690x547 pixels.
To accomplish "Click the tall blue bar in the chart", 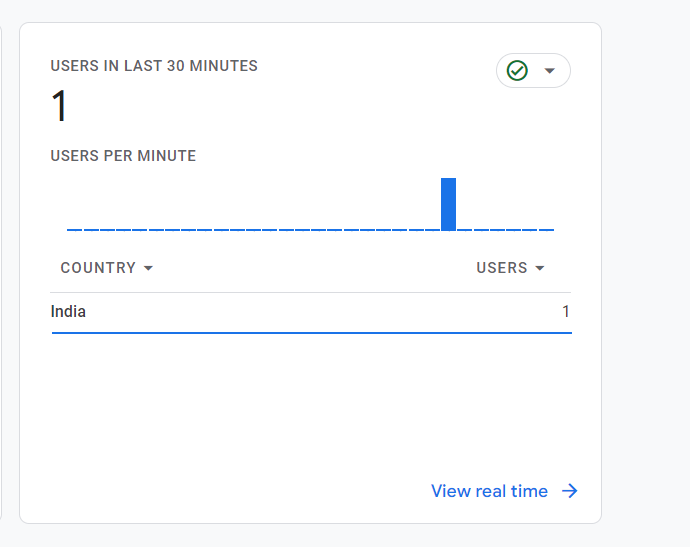I will [x=448, y=204].
